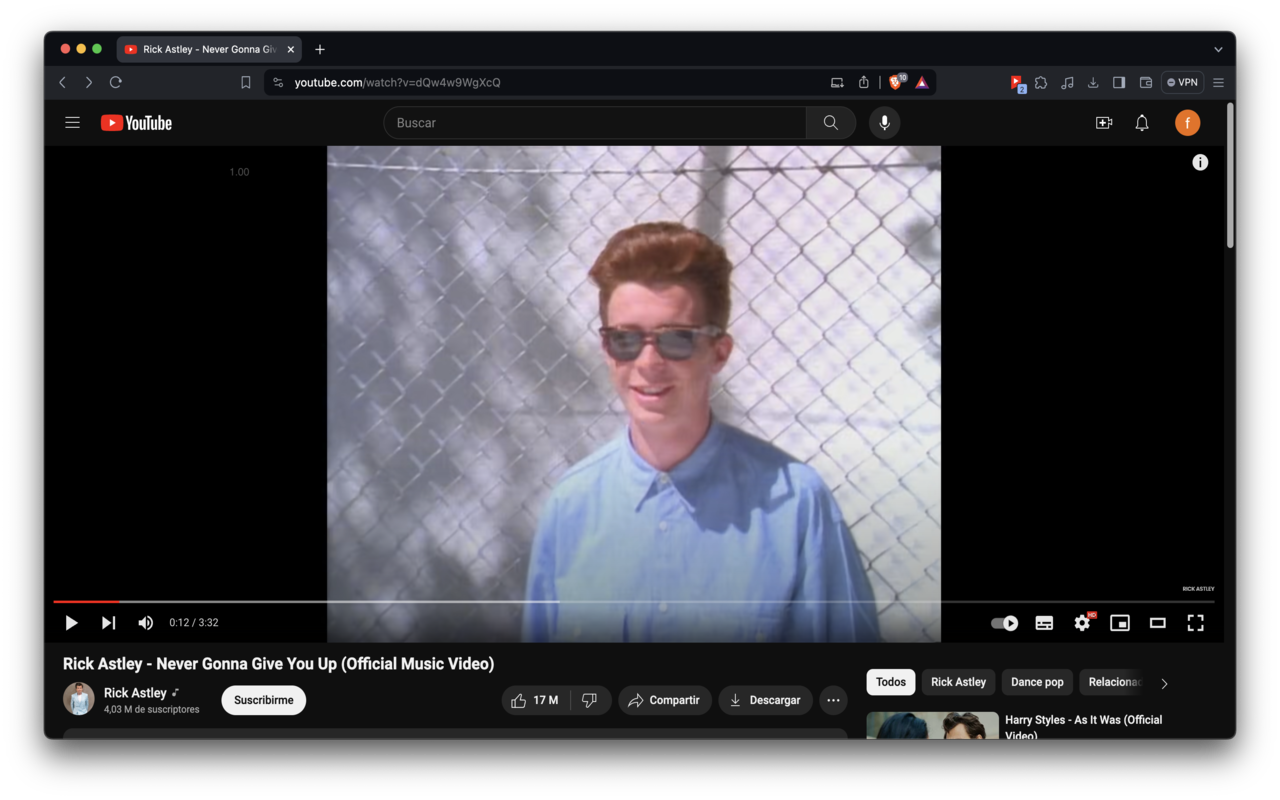Click the browser address bar URL
Viewport: 1280px width, 800px height.
pos(397,82)
